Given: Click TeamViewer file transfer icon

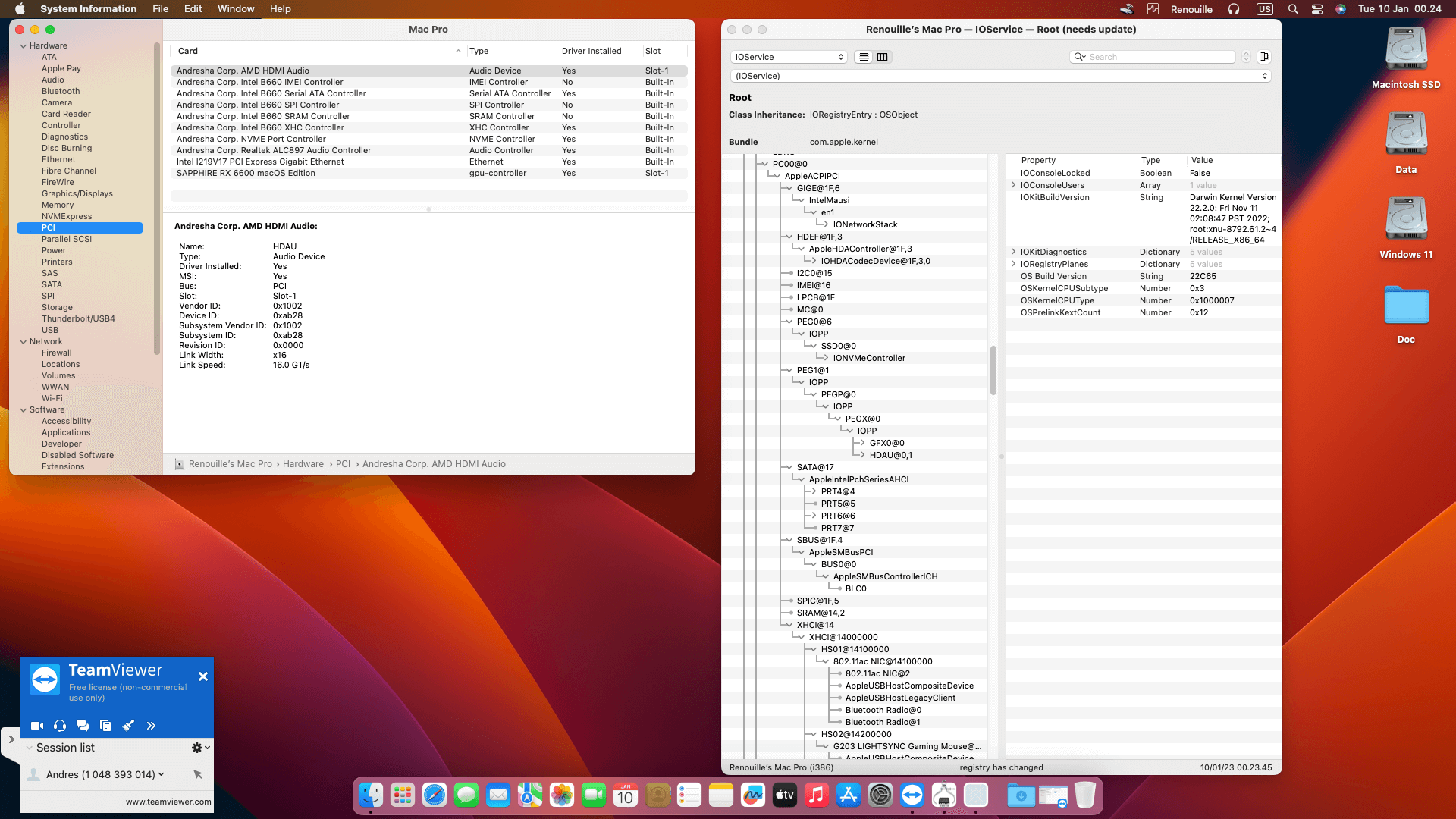Looking at the screenshot, I should (x=105, y=726).
